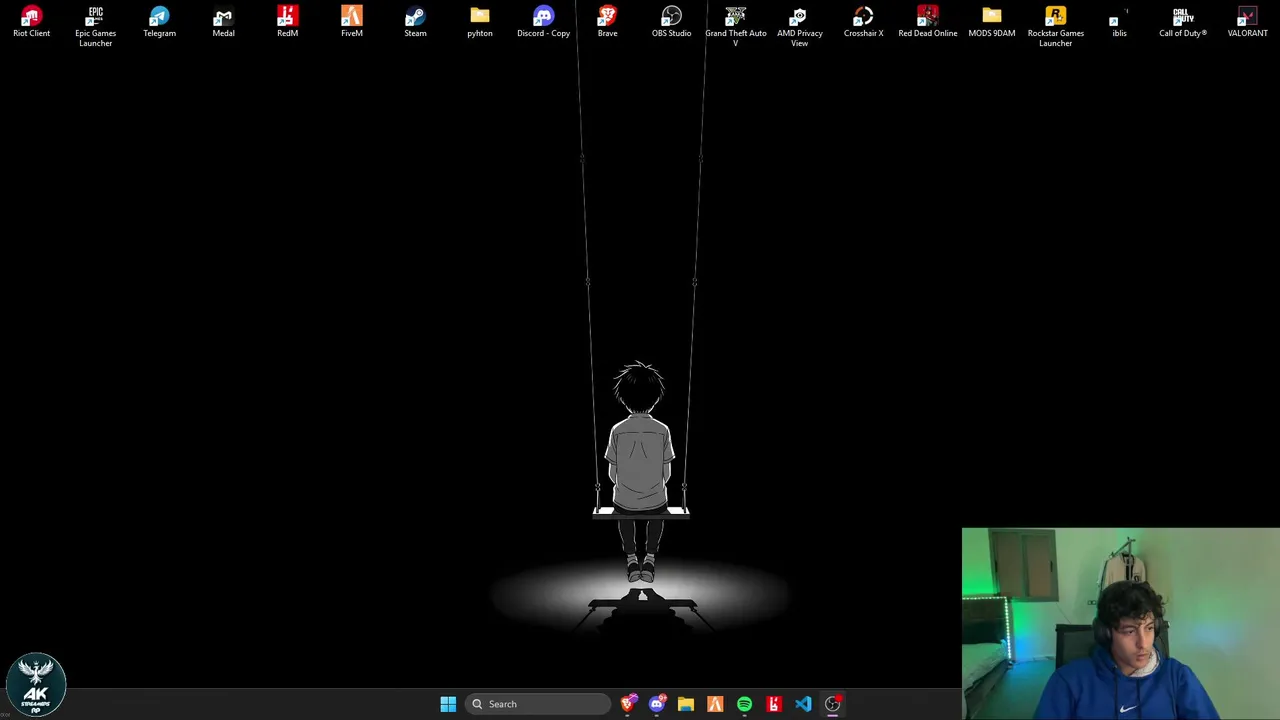
Task: Click the Steam desktop icon
Action: [x=415, y=23]
